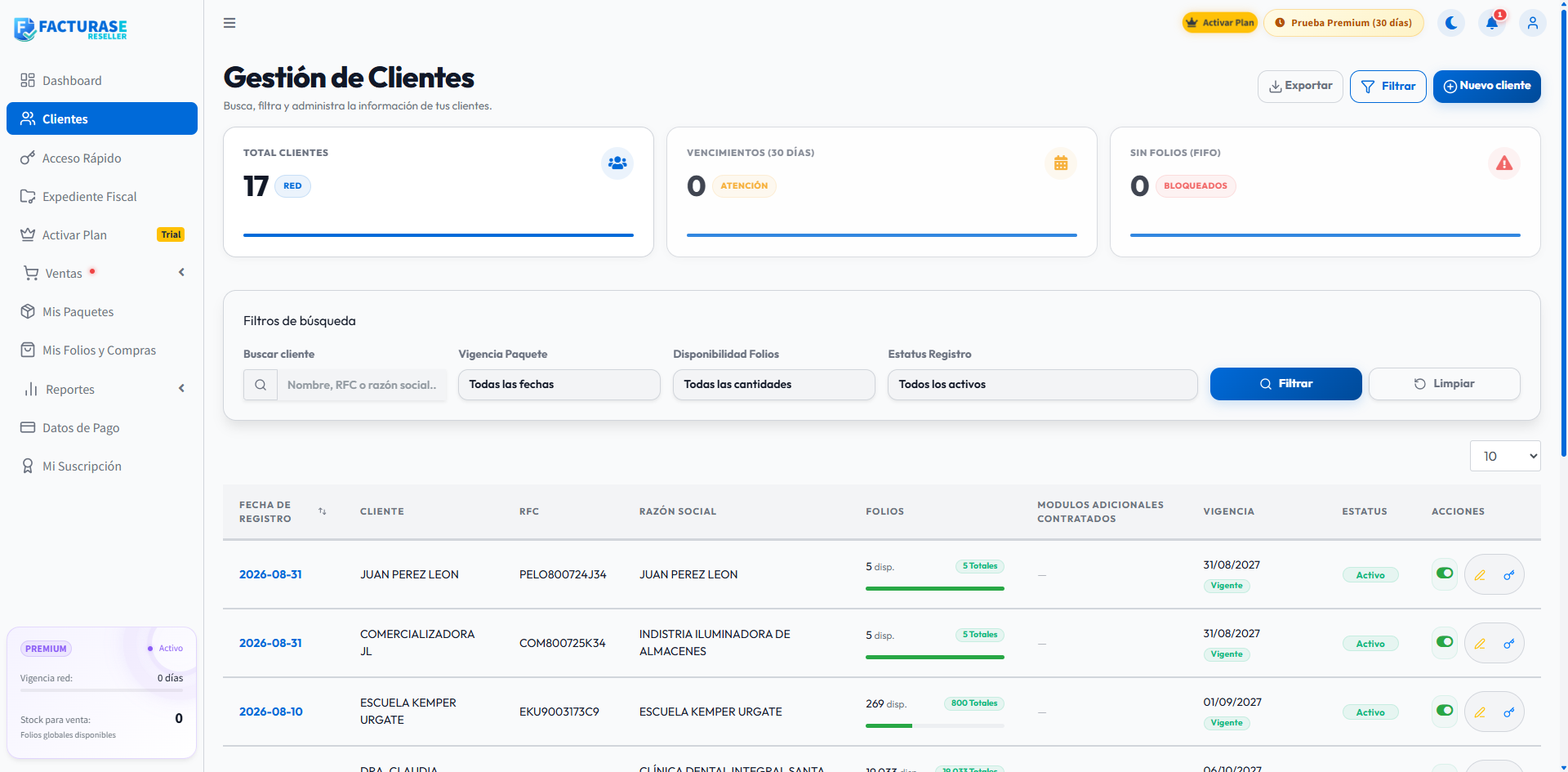Toggle active status for JUAN PEREZ LEON
This screenshot has height=772, width=1568.
[x=1445, y=573]
